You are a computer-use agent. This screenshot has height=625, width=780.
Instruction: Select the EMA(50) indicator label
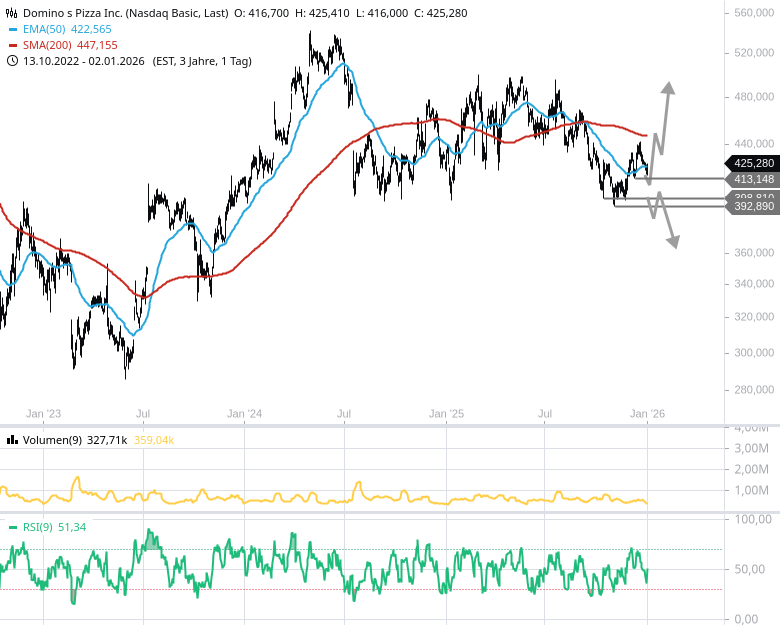[45, 30]
